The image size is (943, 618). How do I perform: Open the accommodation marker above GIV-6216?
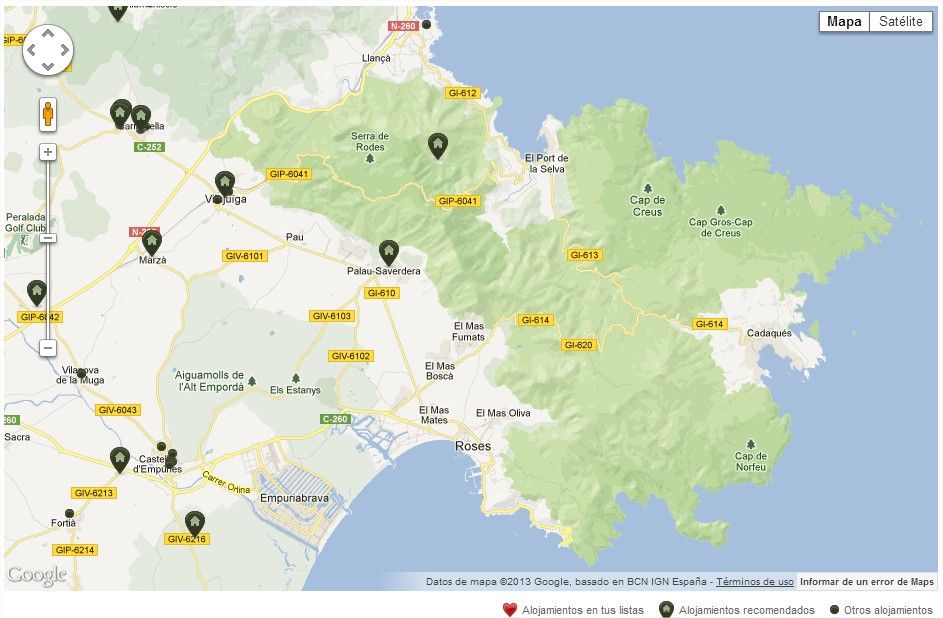tap(195, 522)
